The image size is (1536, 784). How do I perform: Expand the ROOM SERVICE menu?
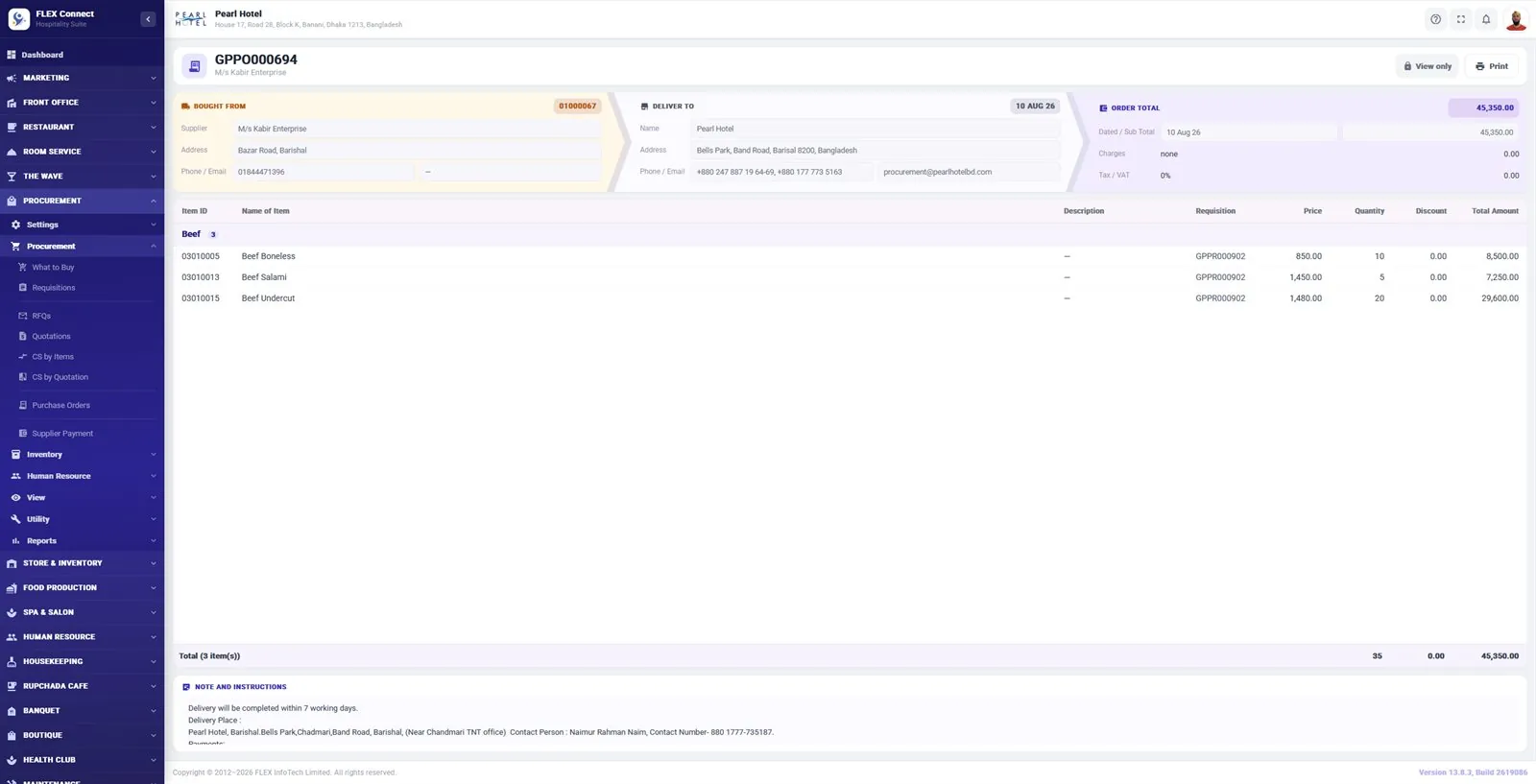tap(82, 152)
